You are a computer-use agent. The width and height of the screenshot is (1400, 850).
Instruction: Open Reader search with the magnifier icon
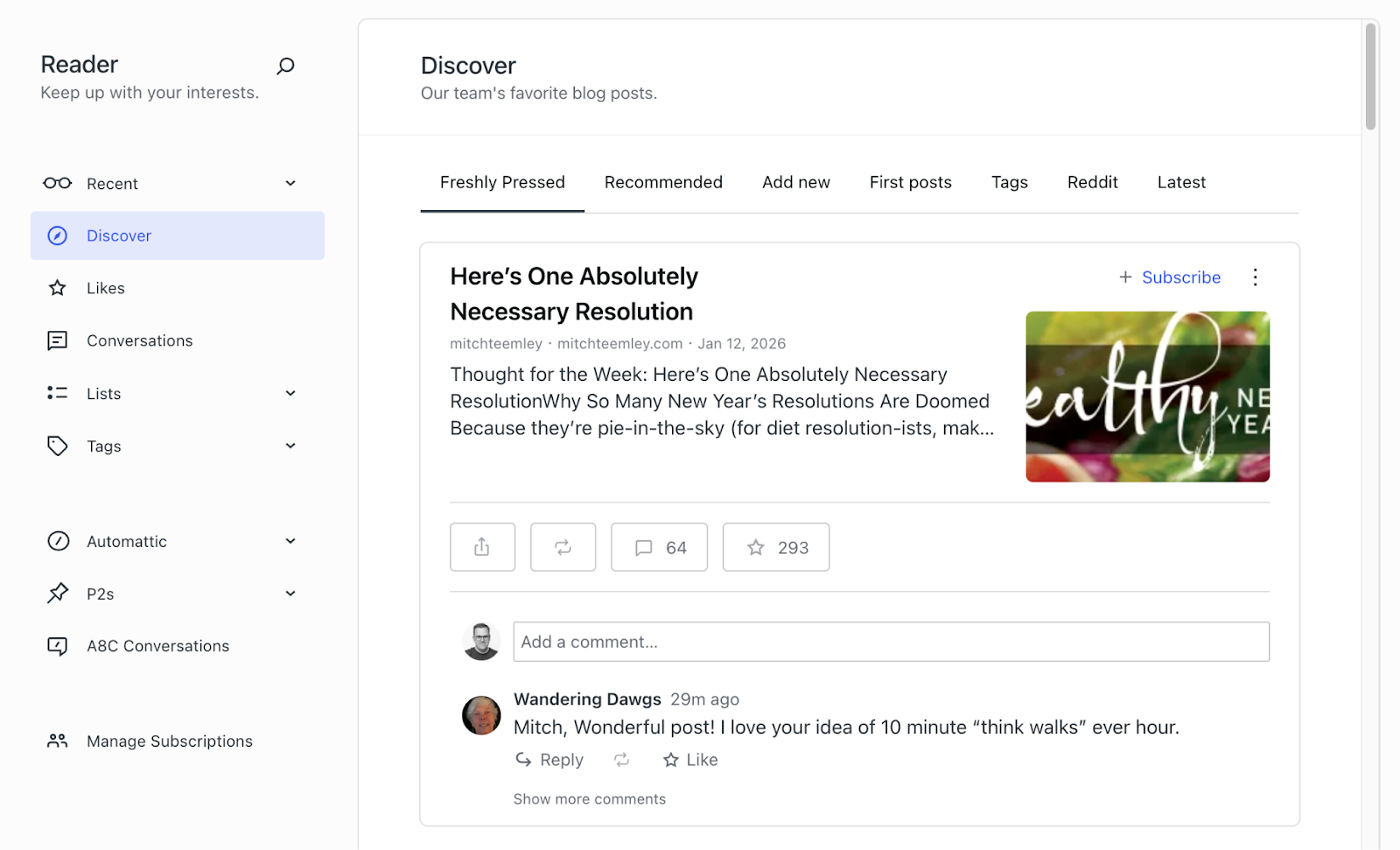[x=285, y=66]
